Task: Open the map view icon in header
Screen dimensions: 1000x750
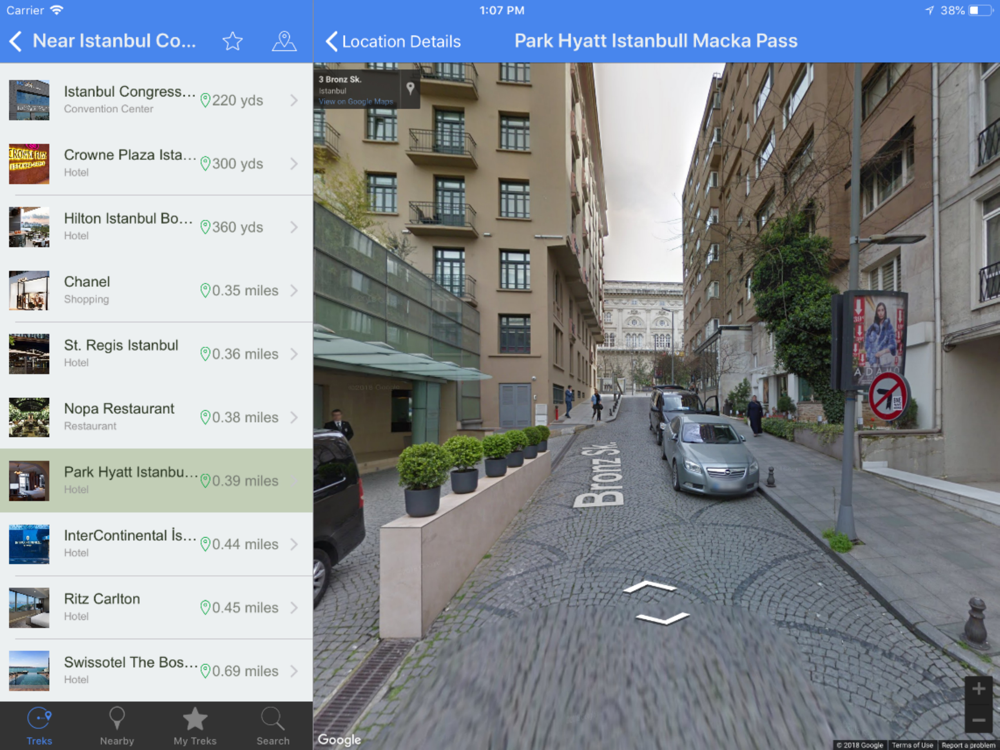Action: coord(284,41)
